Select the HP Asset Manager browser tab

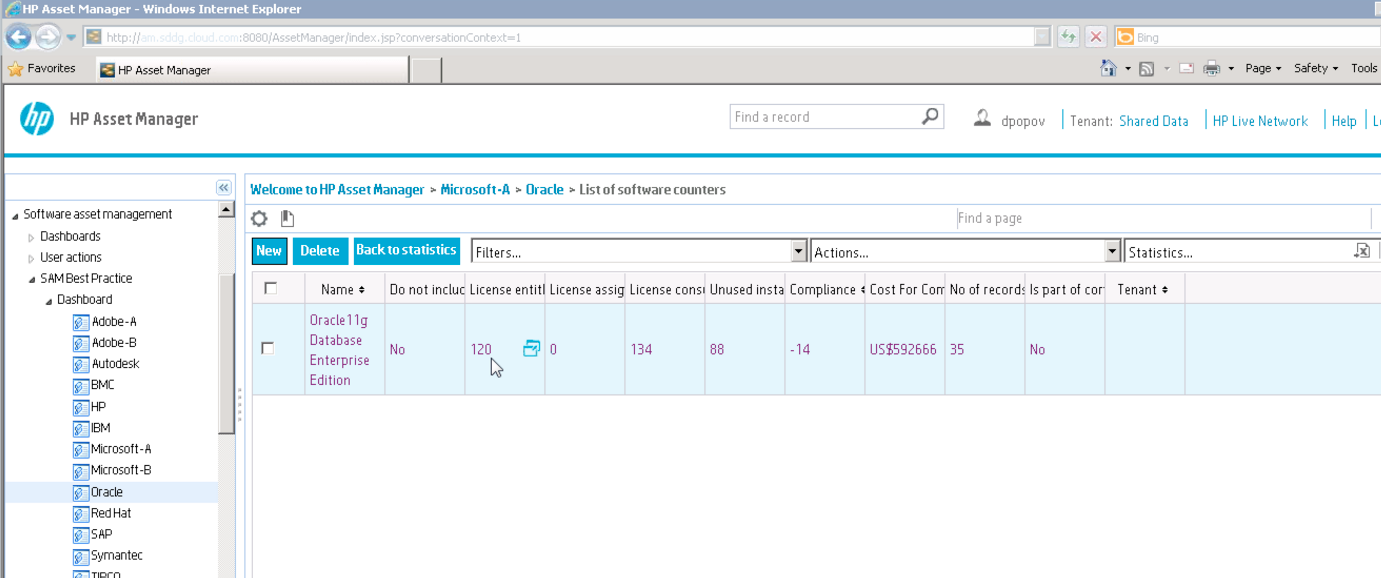[x=252, y=70]
